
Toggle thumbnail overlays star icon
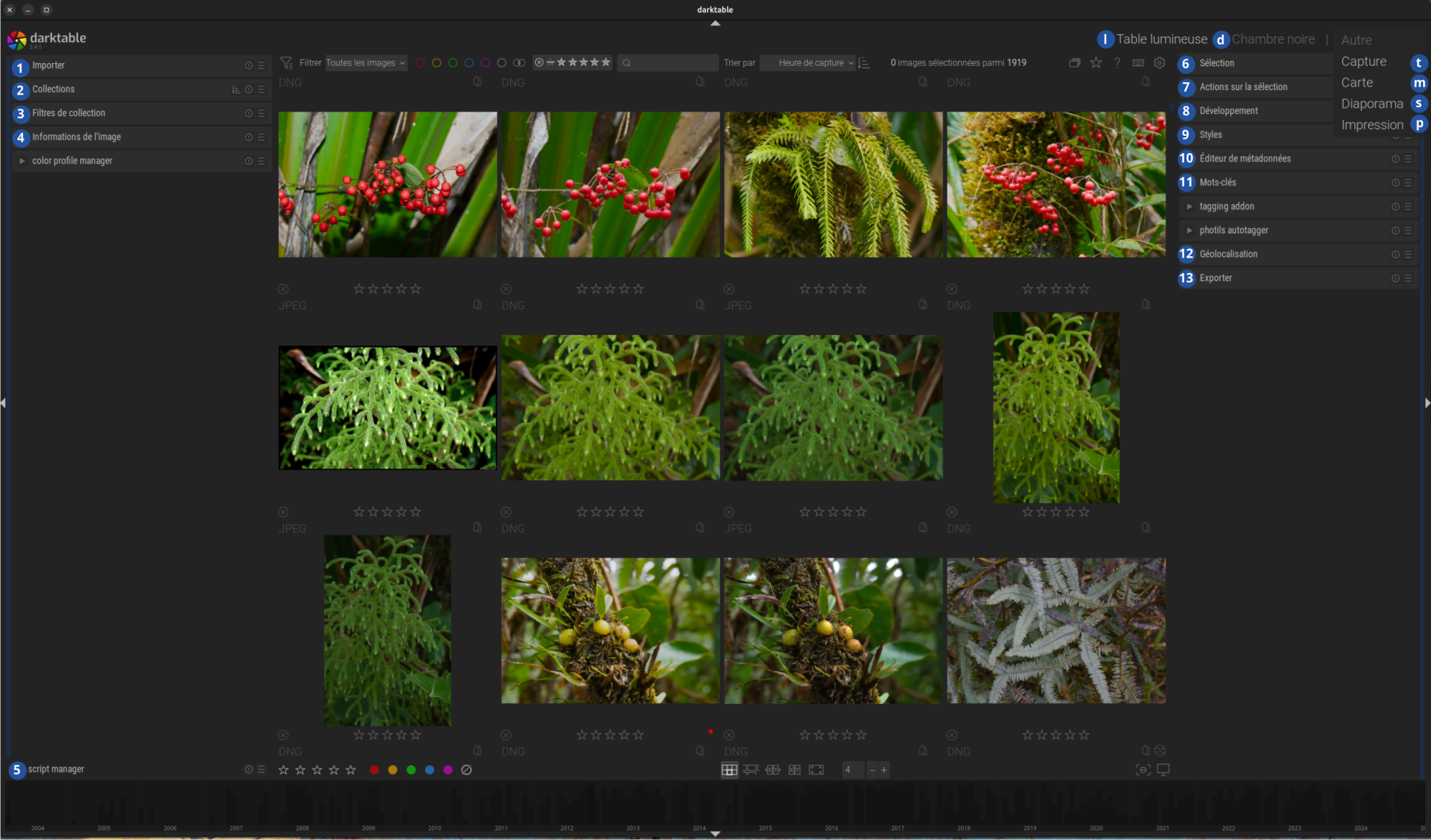click(x=1095, y=63)
